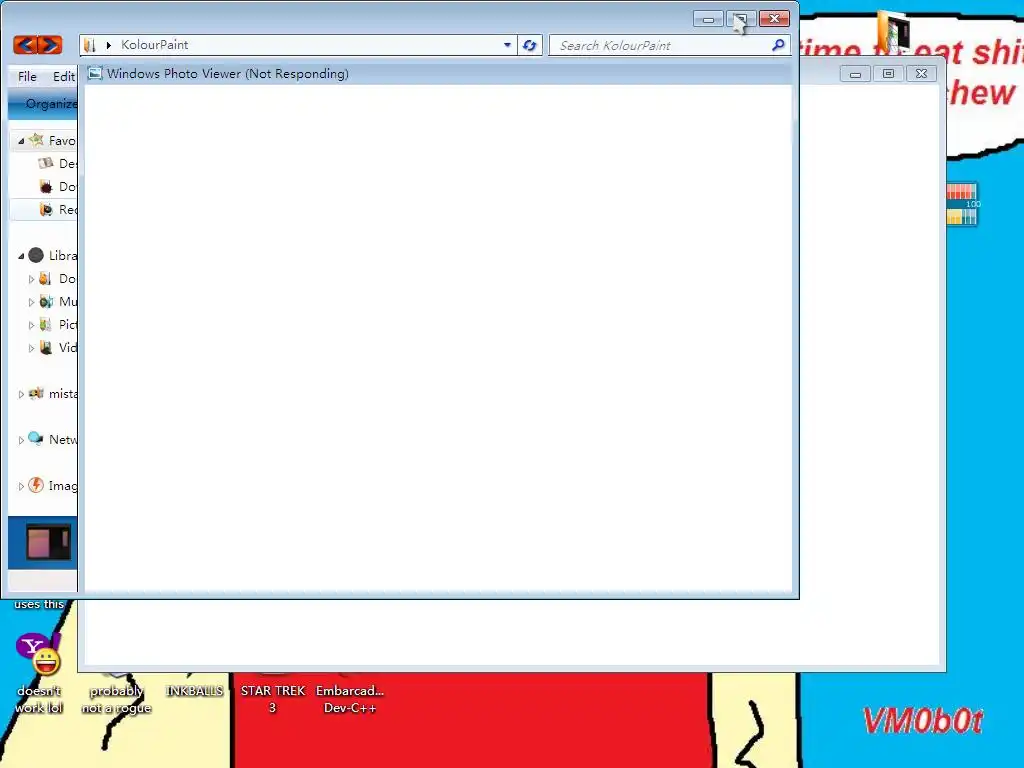Select the STAR TREK 3 desktop shortcut
The image size is (1024, 768).
coord(272,699)
